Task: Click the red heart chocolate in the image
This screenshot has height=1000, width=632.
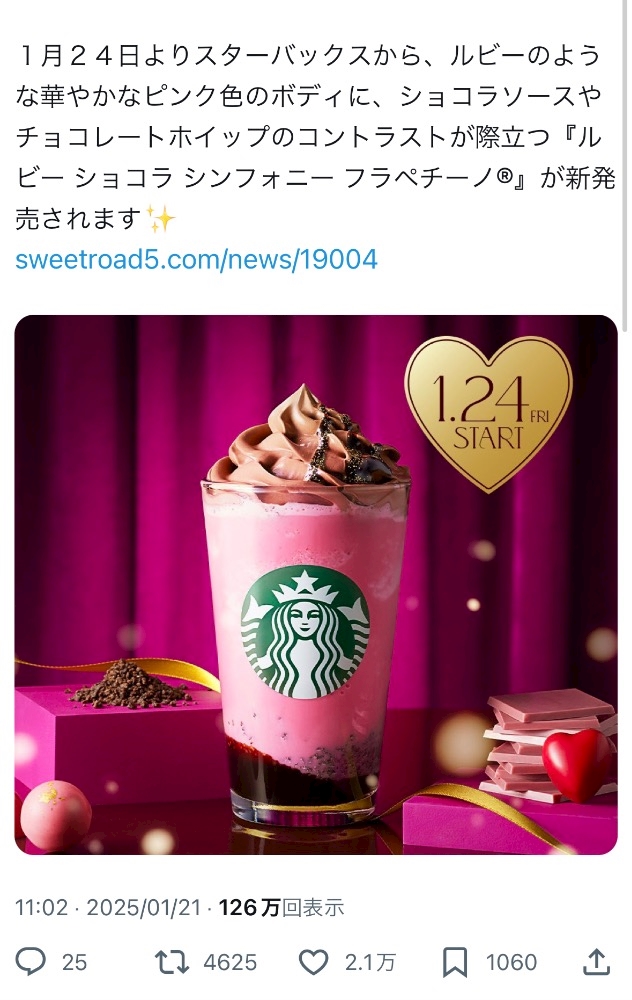Action: coord(577,765)
